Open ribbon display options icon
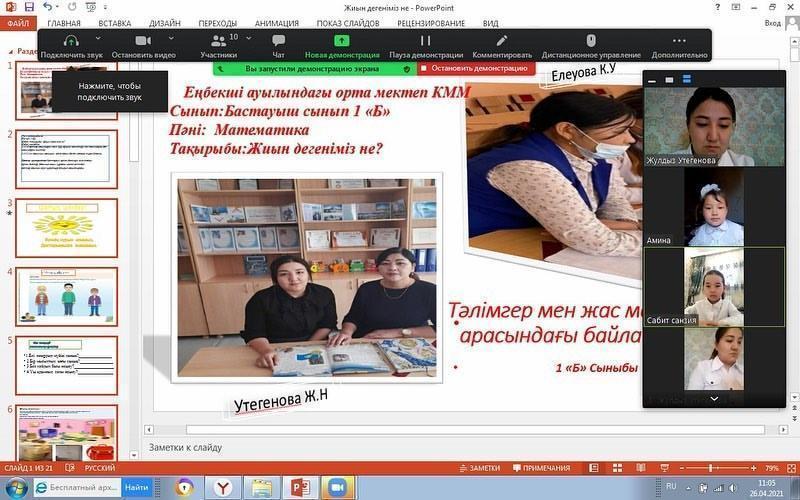Screen dimensions: 800x500 pyautogui.click(x=736, y=7)
